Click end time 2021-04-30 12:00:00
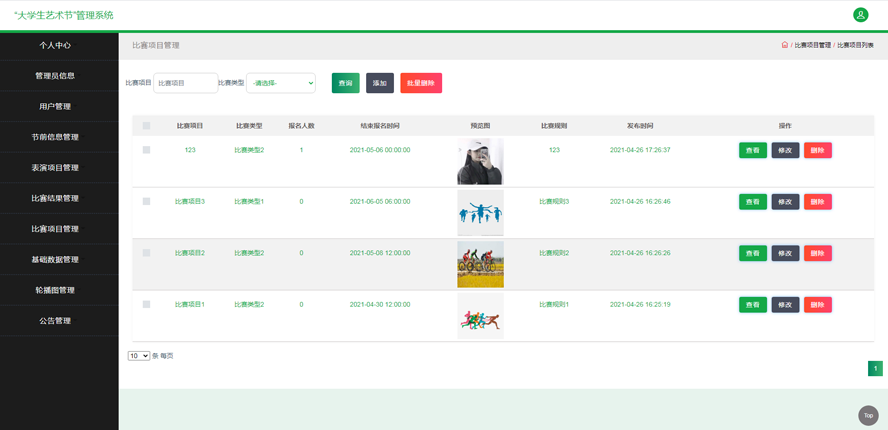This screenshot has width=888, height=430. coord(380,304)
